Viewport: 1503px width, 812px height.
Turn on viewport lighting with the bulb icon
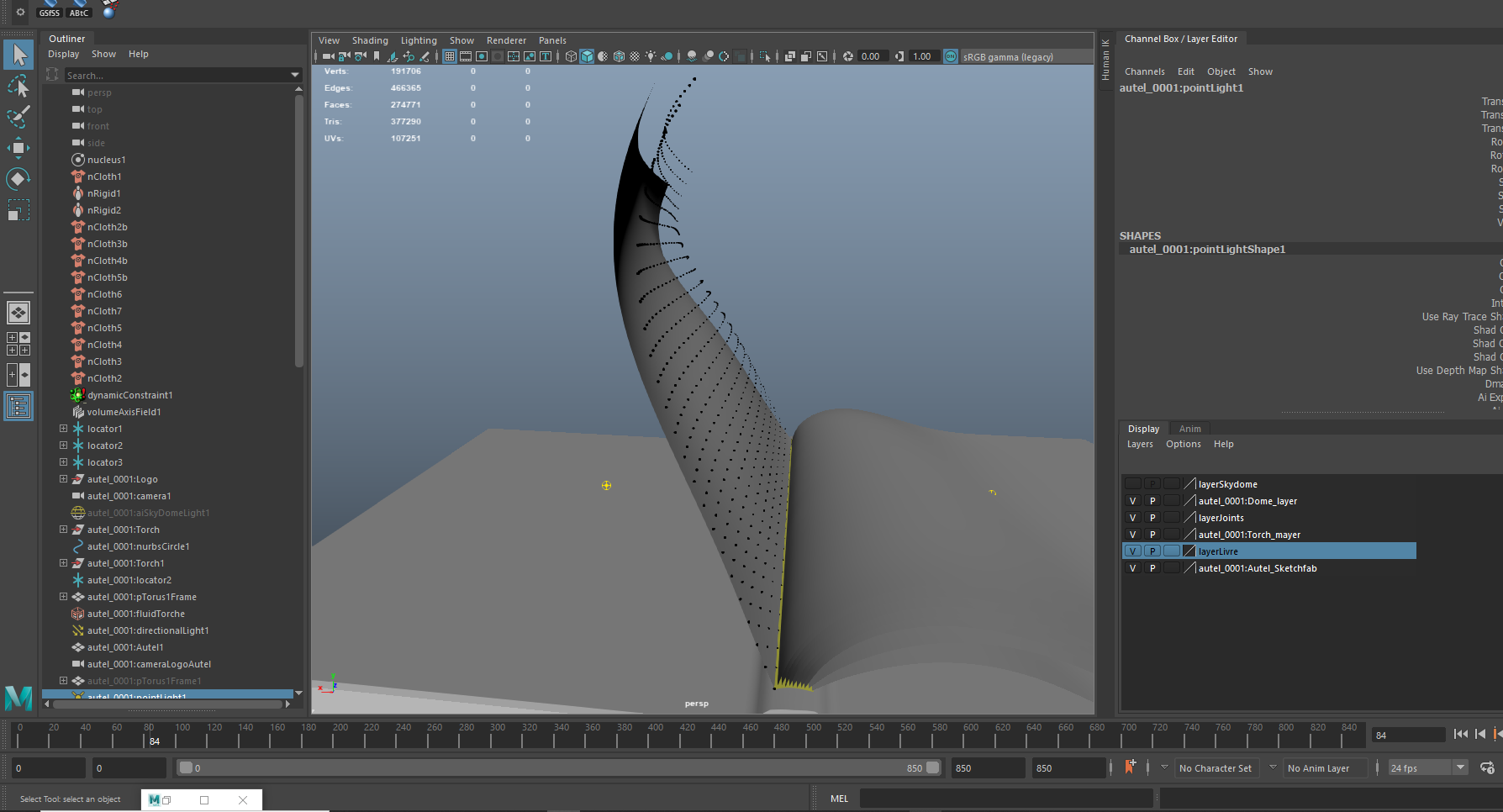click(x=650, y=56)
